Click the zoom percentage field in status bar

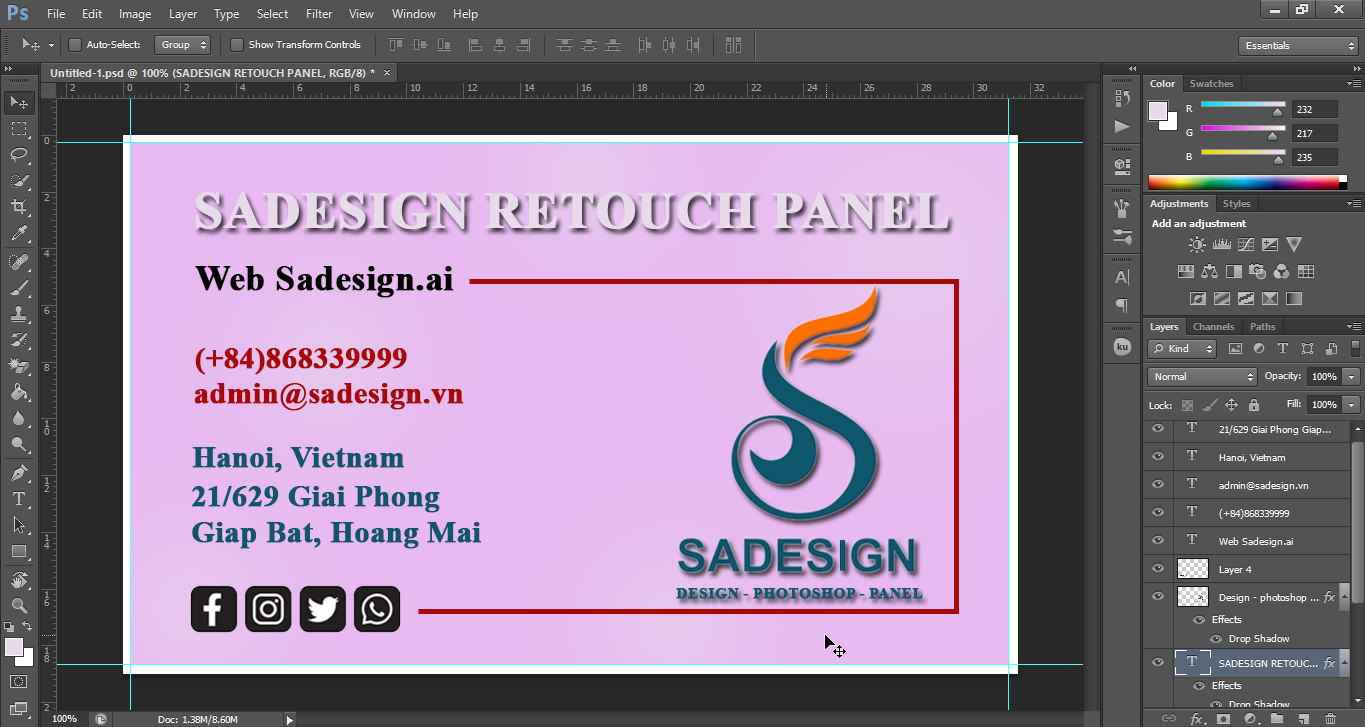click(64, 719)
